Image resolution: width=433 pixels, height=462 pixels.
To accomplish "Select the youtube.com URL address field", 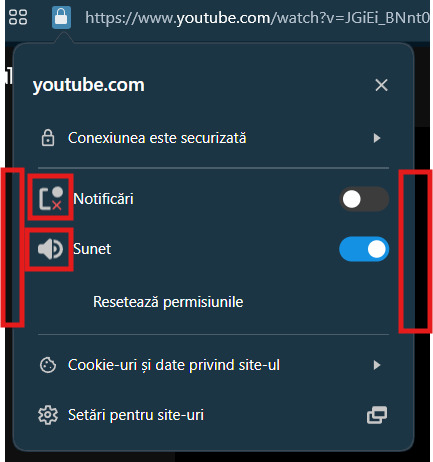I will pyautogui.click(x=257, y=18).
